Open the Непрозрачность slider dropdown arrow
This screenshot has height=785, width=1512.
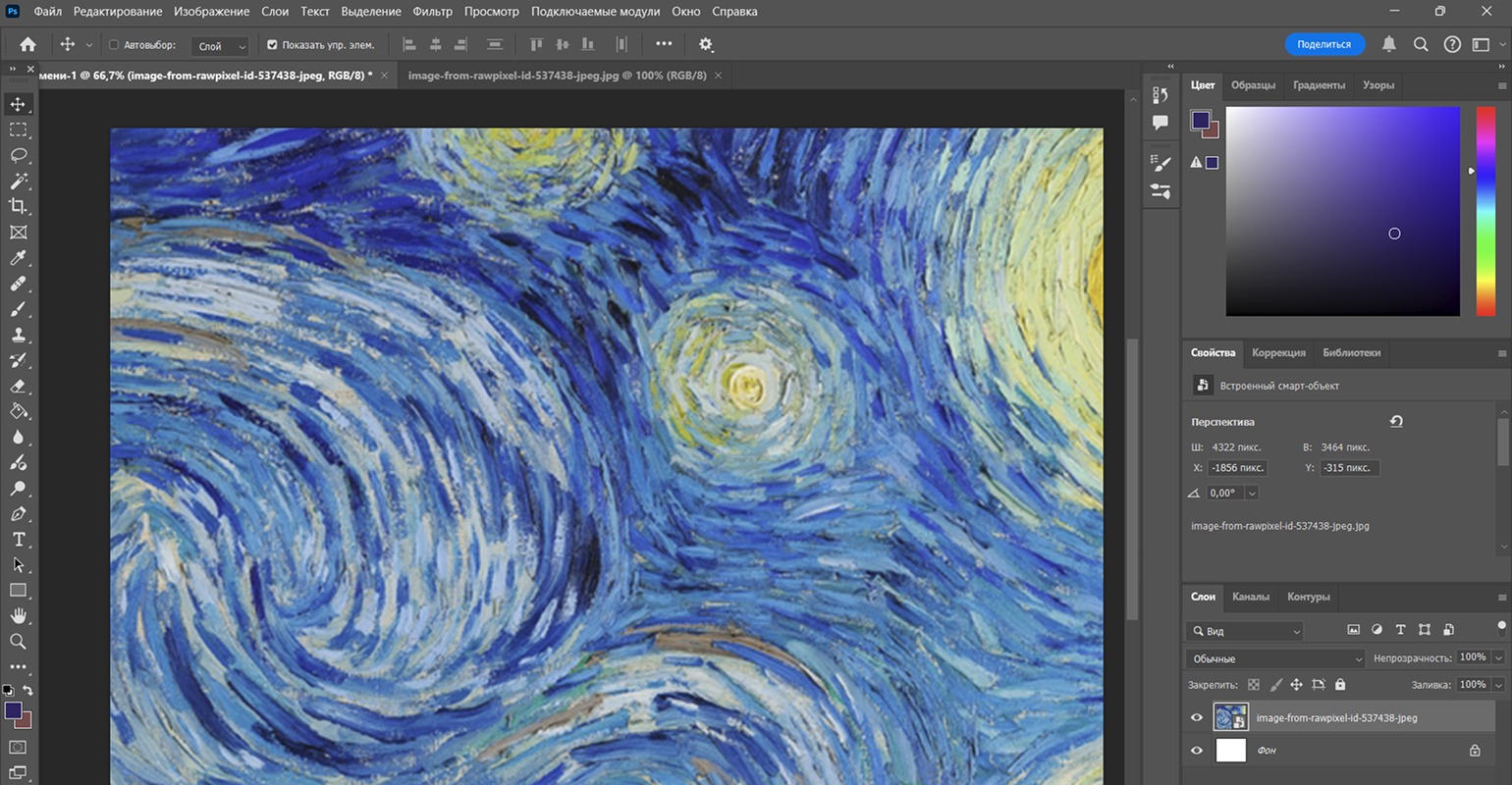point(1498,657)
